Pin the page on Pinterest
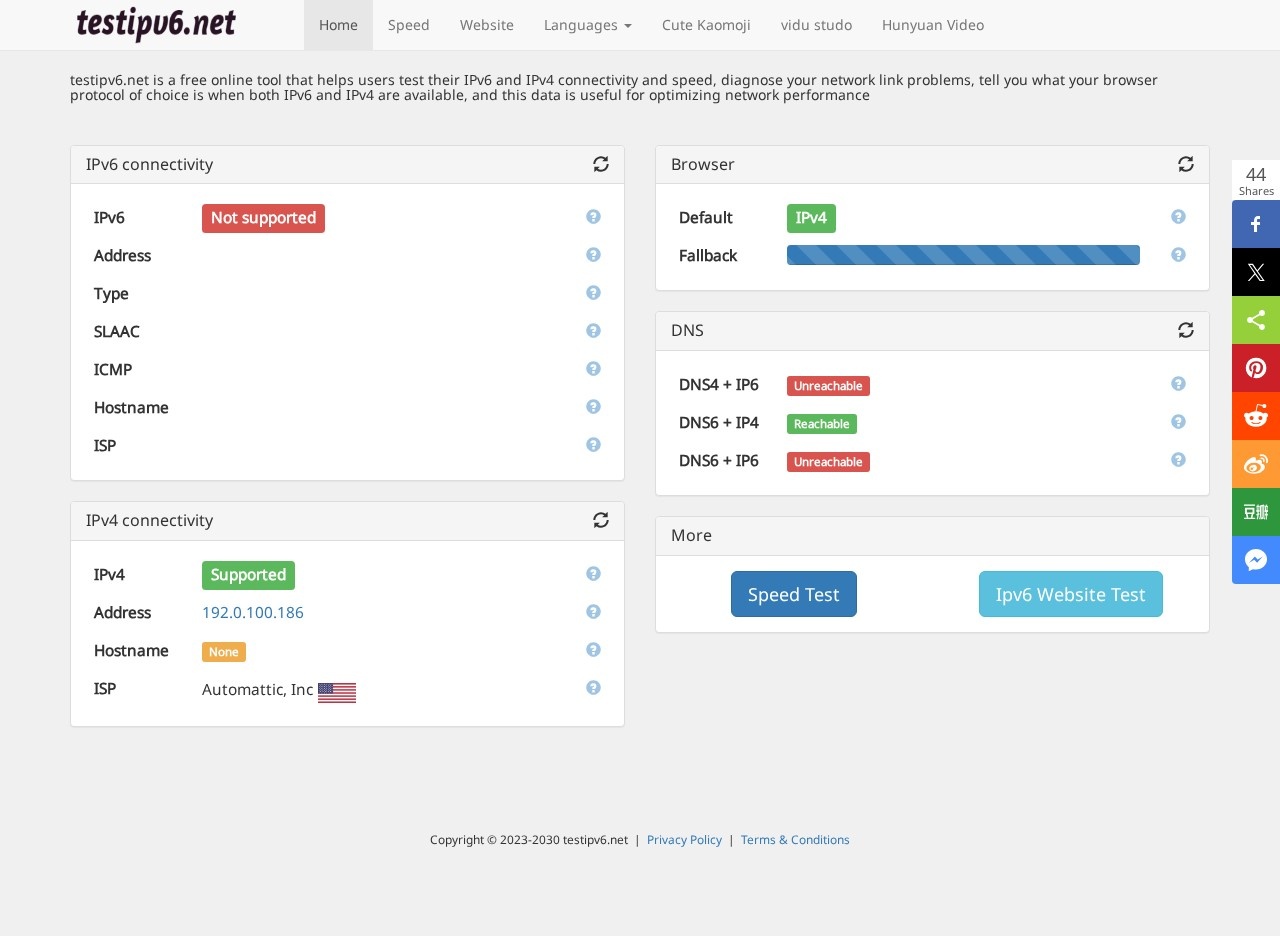This screenshot has width=1280, height=936. (1256, 368)
